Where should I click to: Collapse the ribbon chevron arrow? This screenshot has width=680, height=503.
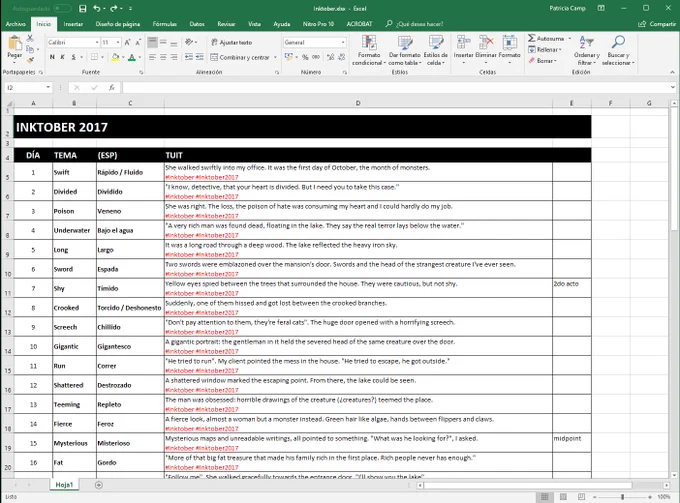click(672, 72)
